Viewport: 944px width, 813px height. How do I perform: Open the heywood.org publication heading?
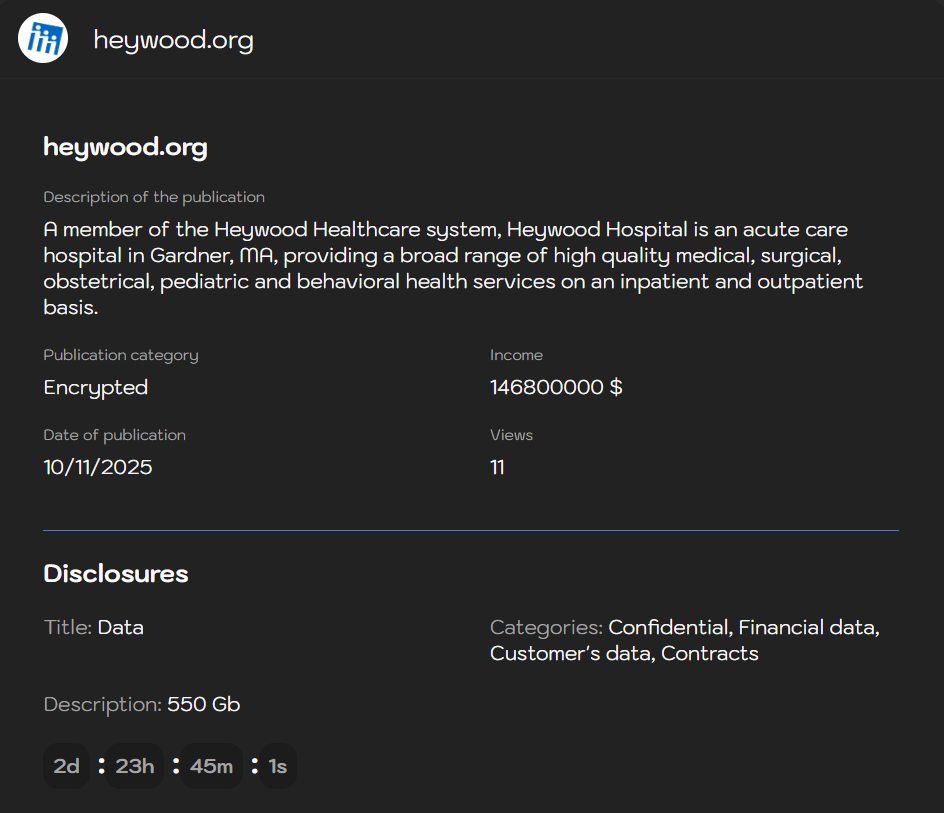pos(125,147)
